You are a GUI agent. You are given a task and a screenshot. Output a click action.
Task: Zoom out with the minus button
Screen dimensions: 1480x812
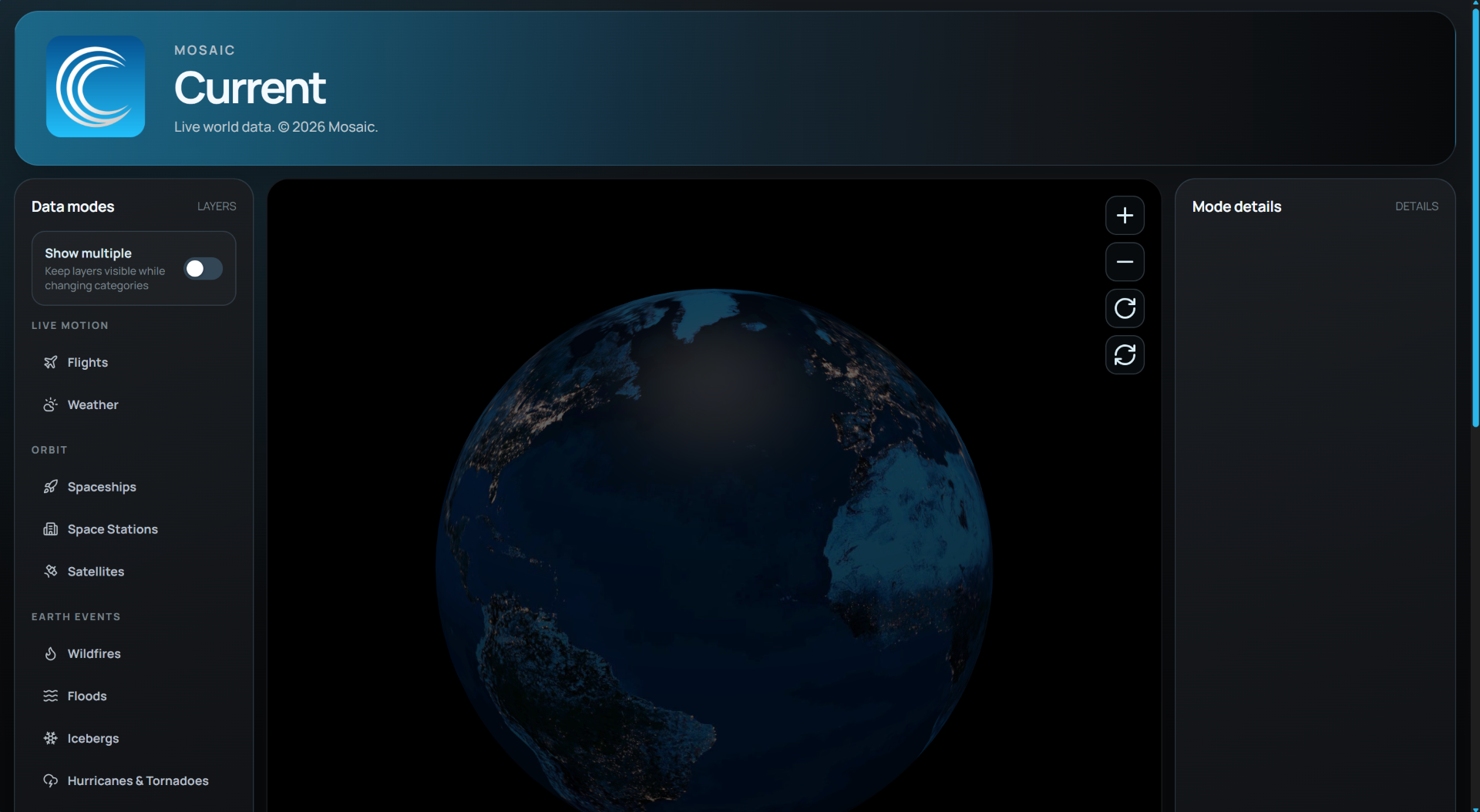pyautogui.click(x=1125, y=262)
